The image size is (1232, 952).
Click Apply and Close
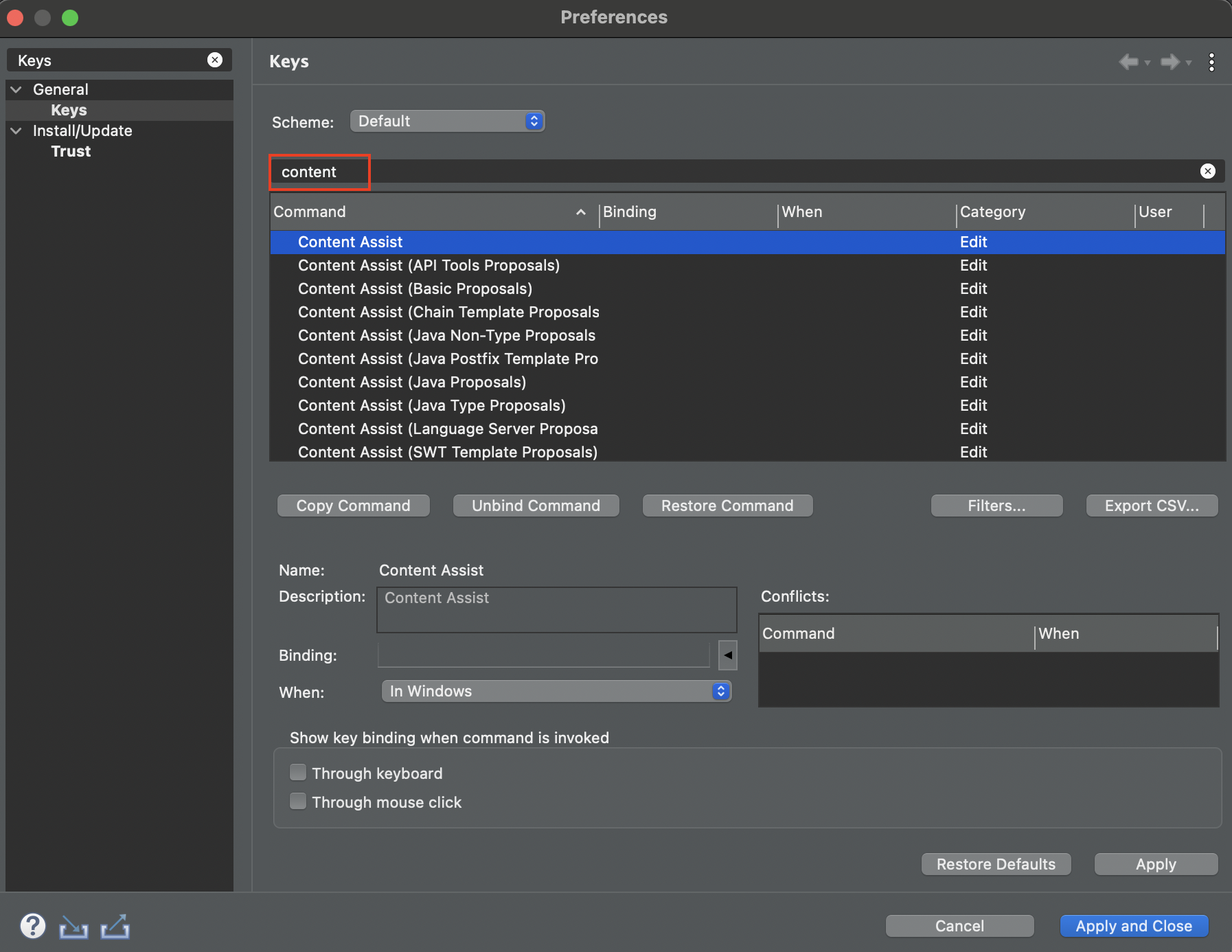[x=1134, y=926]
